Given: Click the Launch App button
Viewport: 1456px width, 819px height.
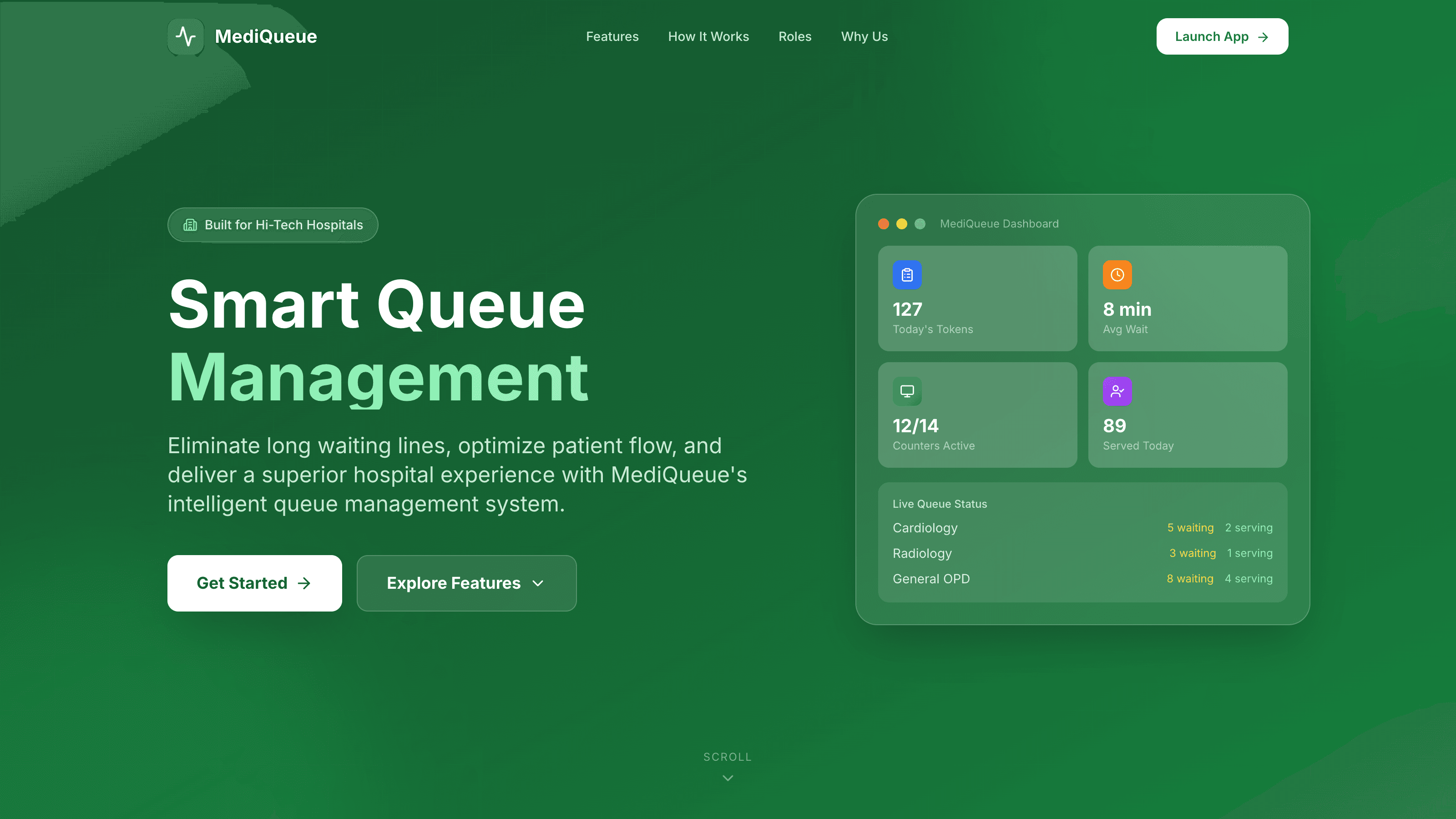Looking at the screenshot, I should [x=1222, y=37].
